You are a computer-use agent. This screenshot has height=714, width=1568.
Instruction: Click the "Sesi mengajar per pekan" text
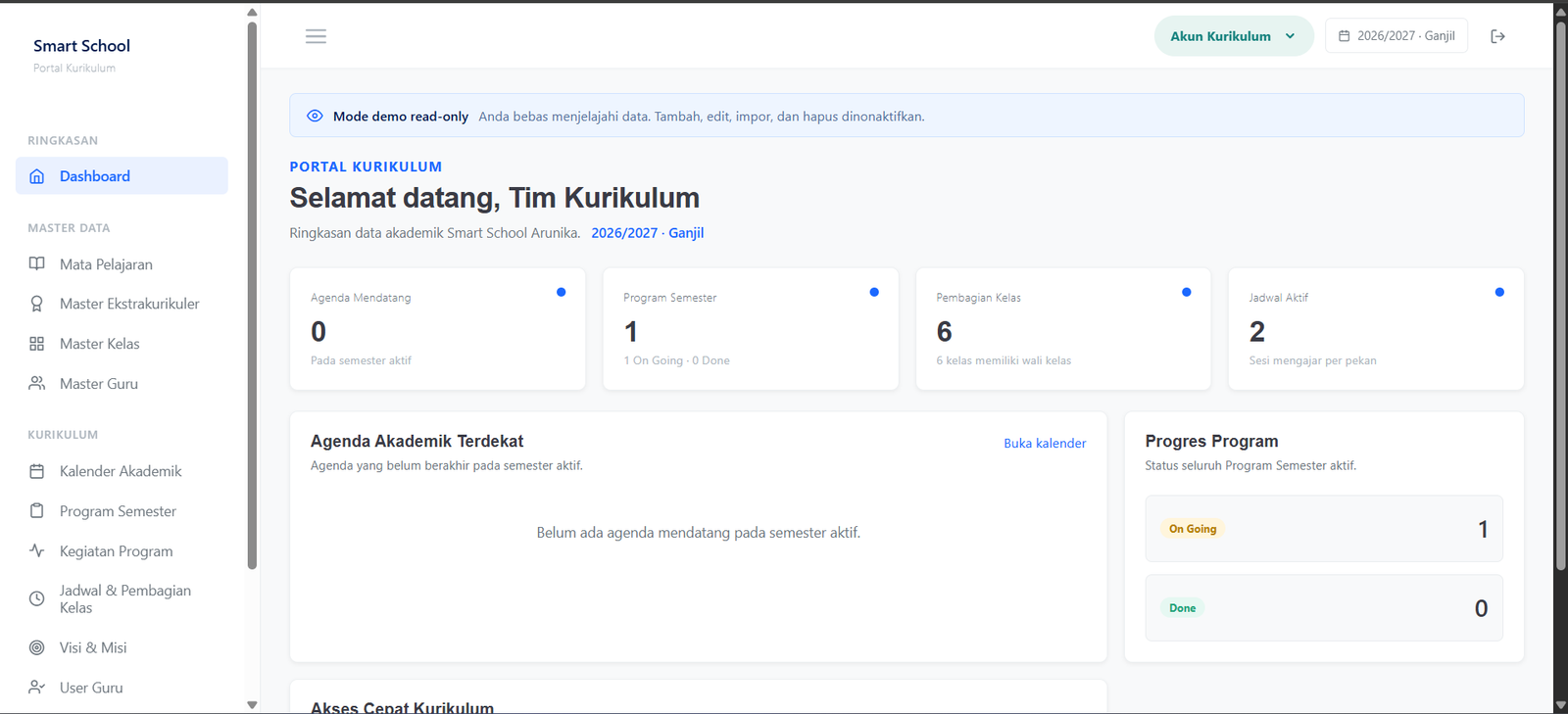click(x=1312, y=360)
